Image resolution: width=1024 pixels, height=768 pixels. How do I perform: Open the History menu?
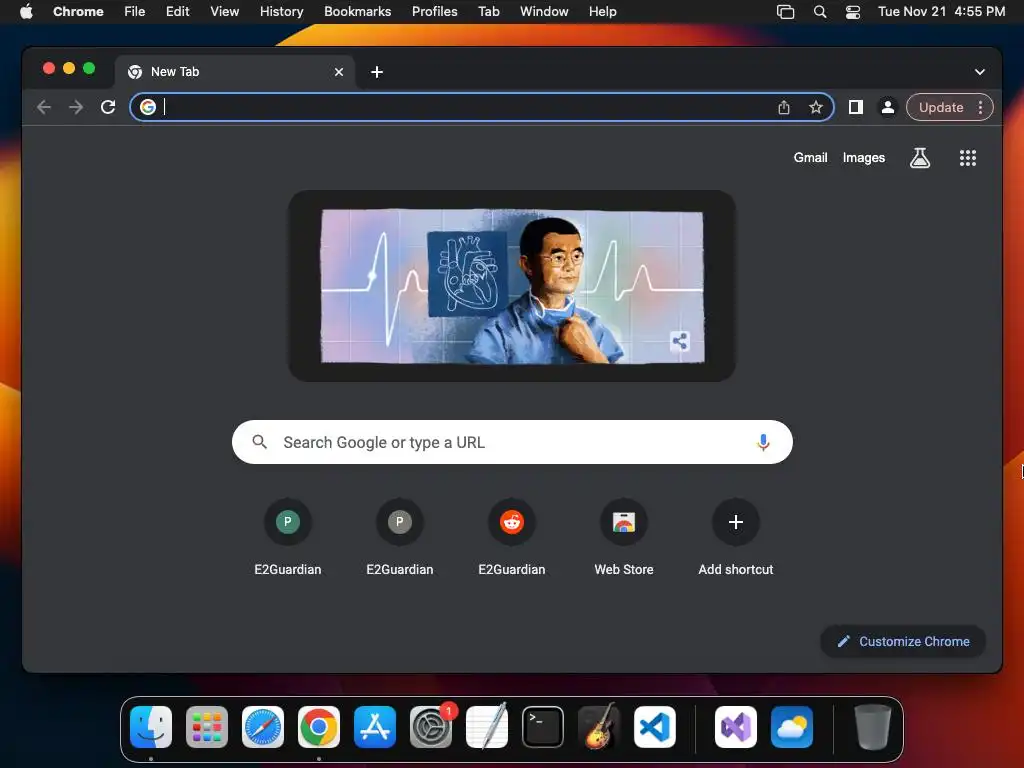(x=281, y=11)
